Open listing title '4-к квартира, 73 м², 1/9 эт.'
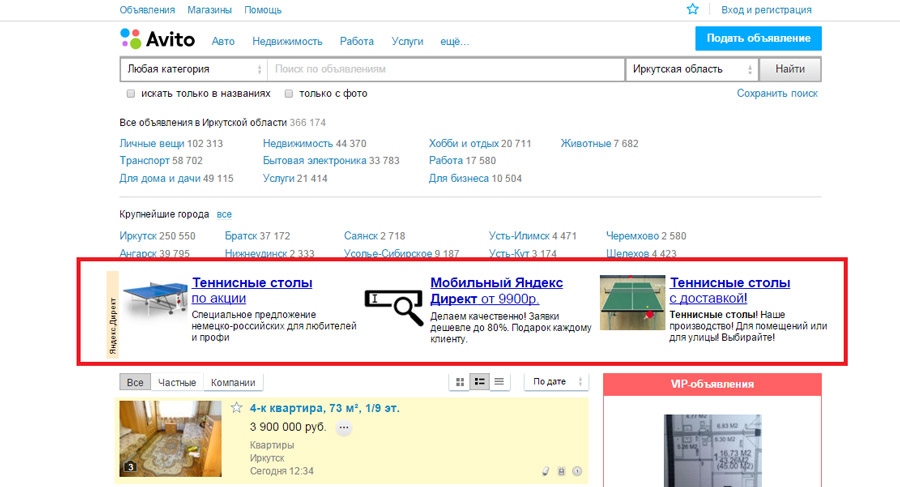The image size is (900, 487). (324, 408)
